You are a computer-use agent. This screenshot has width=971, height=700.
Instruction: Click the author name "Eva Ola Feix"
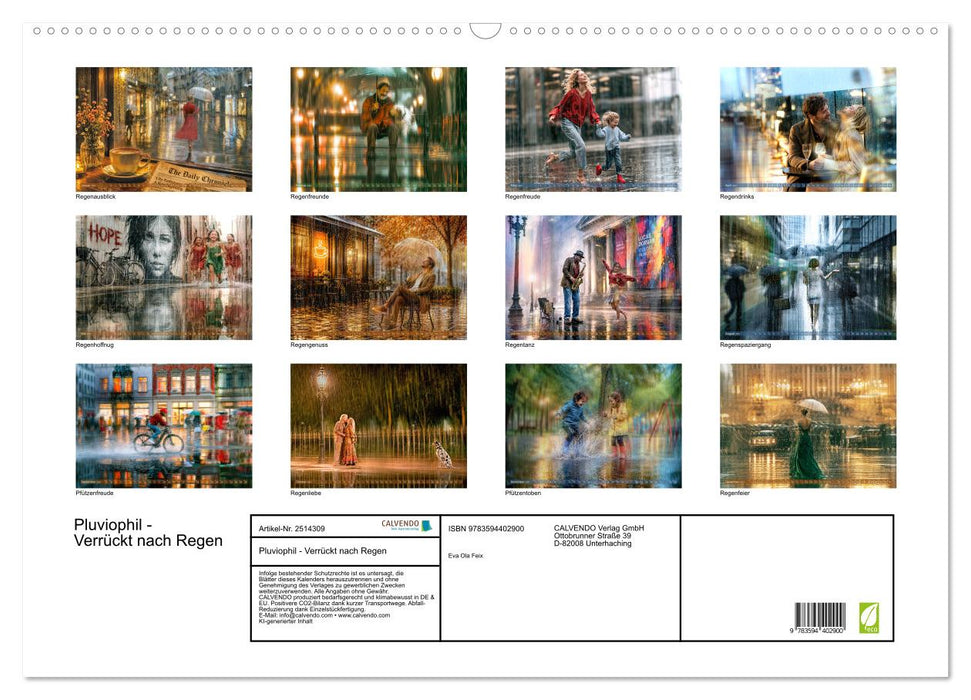[x=466, y=556]
